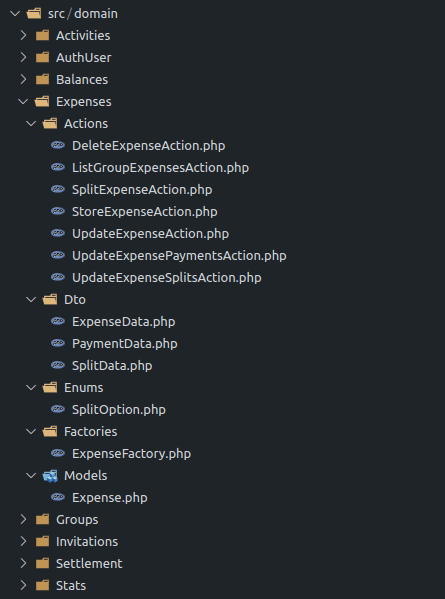The image size is (445, 599).
Task: Click the PHP icon beside ExpenseData.php
Action: [58, 321]
